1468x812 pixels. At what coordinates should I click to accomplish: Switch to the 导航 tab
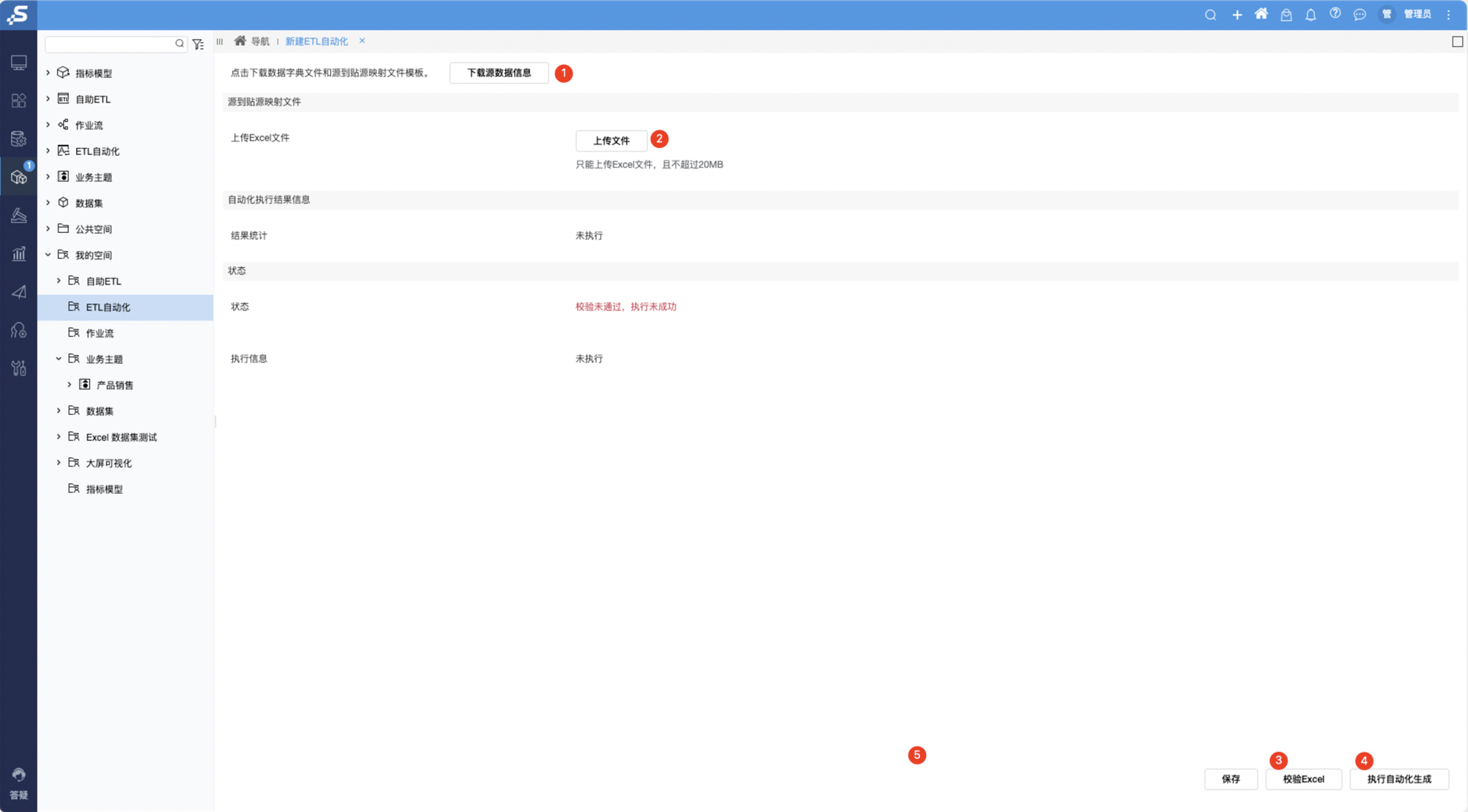click(259, 41)
